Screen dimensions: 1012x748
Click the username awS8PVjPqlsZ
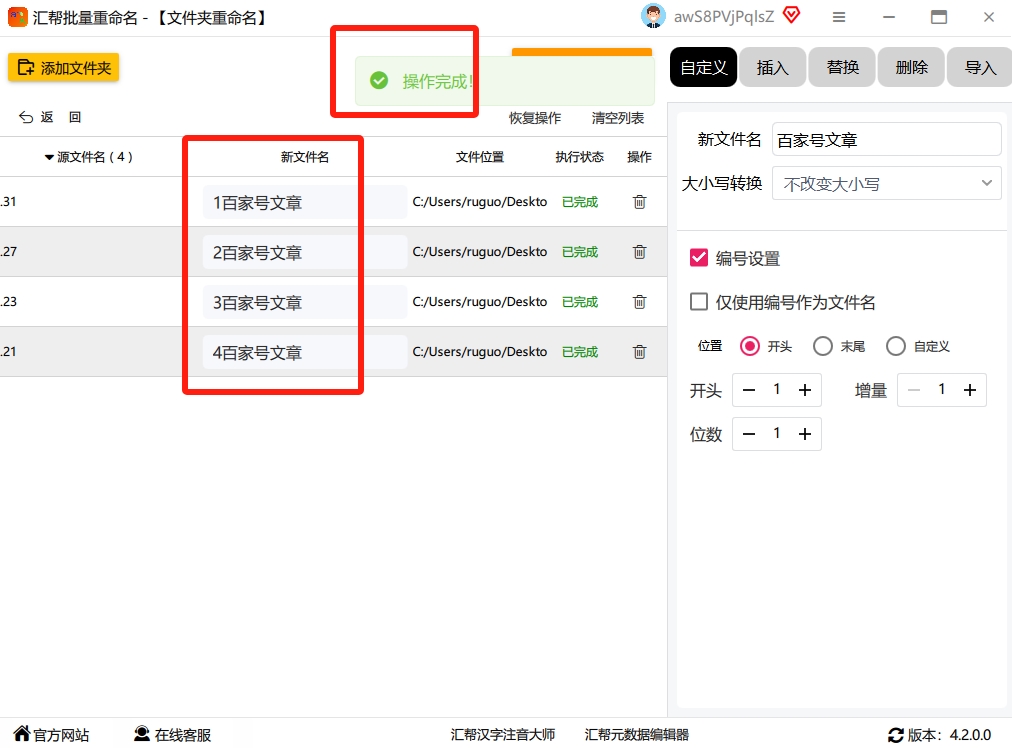724,17
